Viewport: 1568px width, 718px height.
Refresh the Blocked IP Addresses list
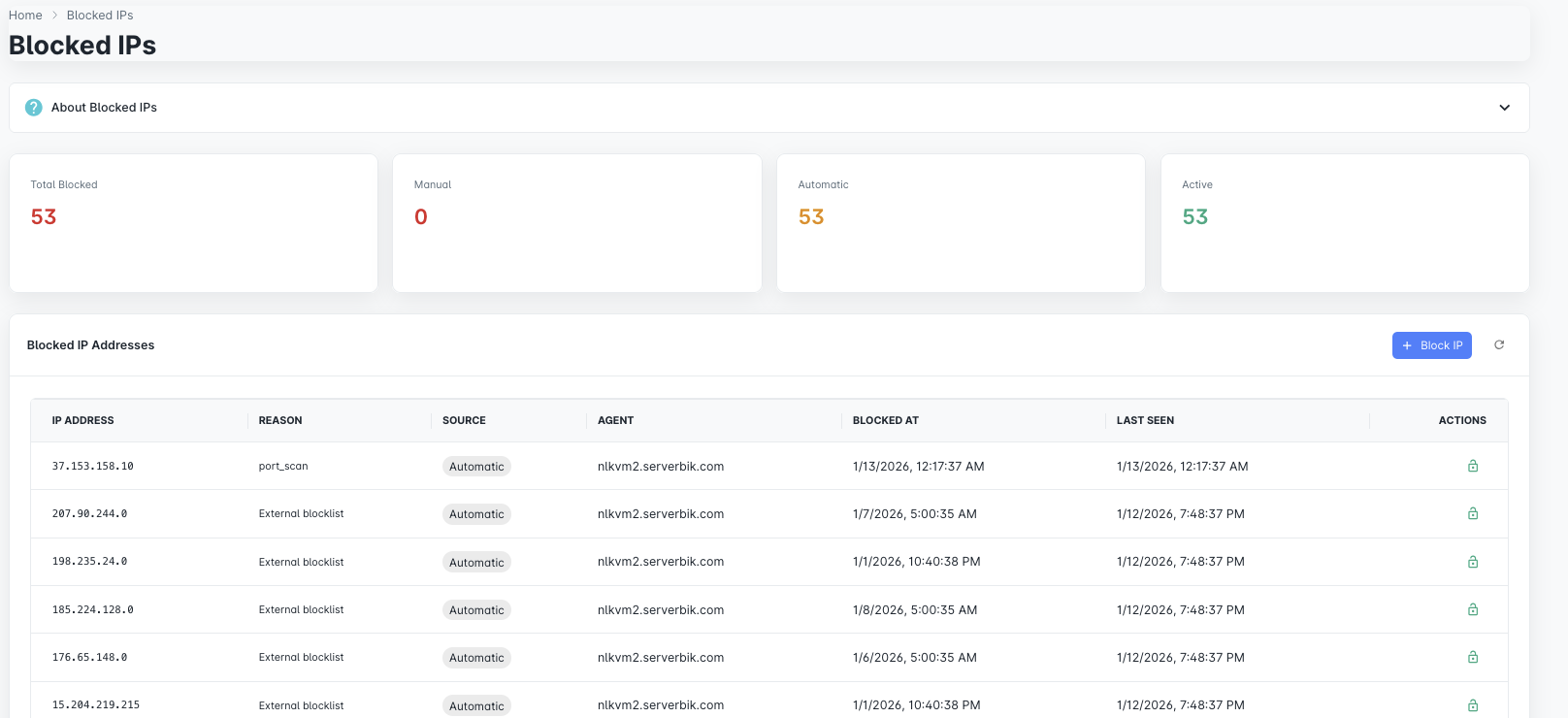coord(1499,345)
